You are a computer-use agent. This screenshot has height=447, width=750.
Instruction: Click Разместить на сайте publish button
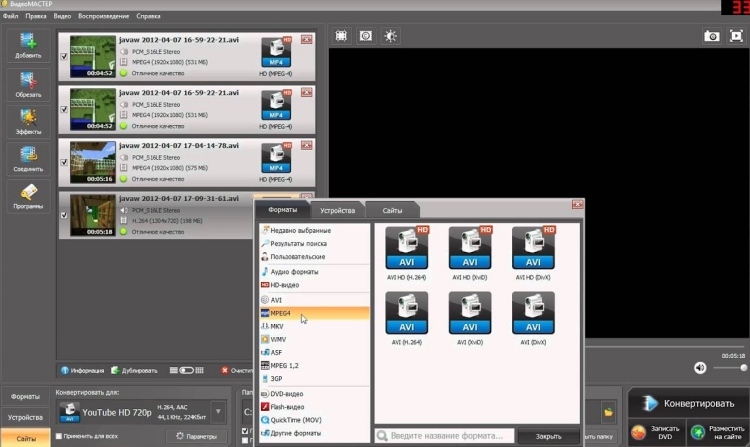point(717,433)
